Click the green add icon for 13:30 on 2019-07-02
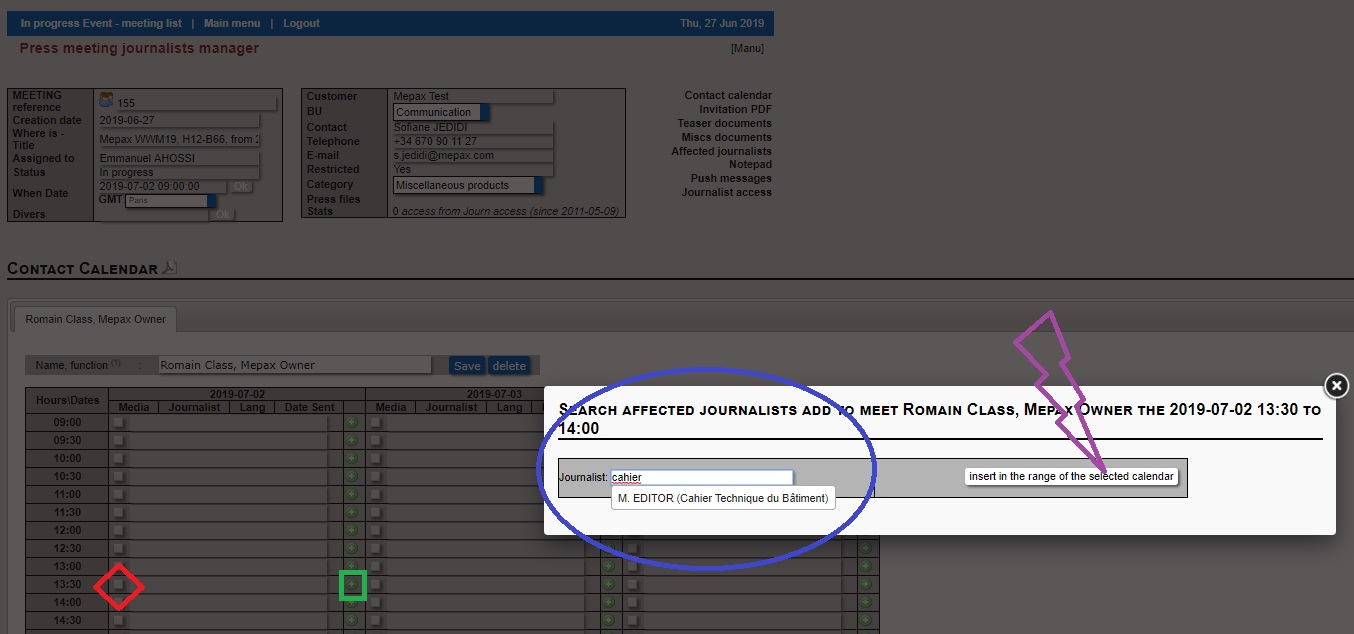Viewport: 1354px width, 634px height. tap(352, 584)
